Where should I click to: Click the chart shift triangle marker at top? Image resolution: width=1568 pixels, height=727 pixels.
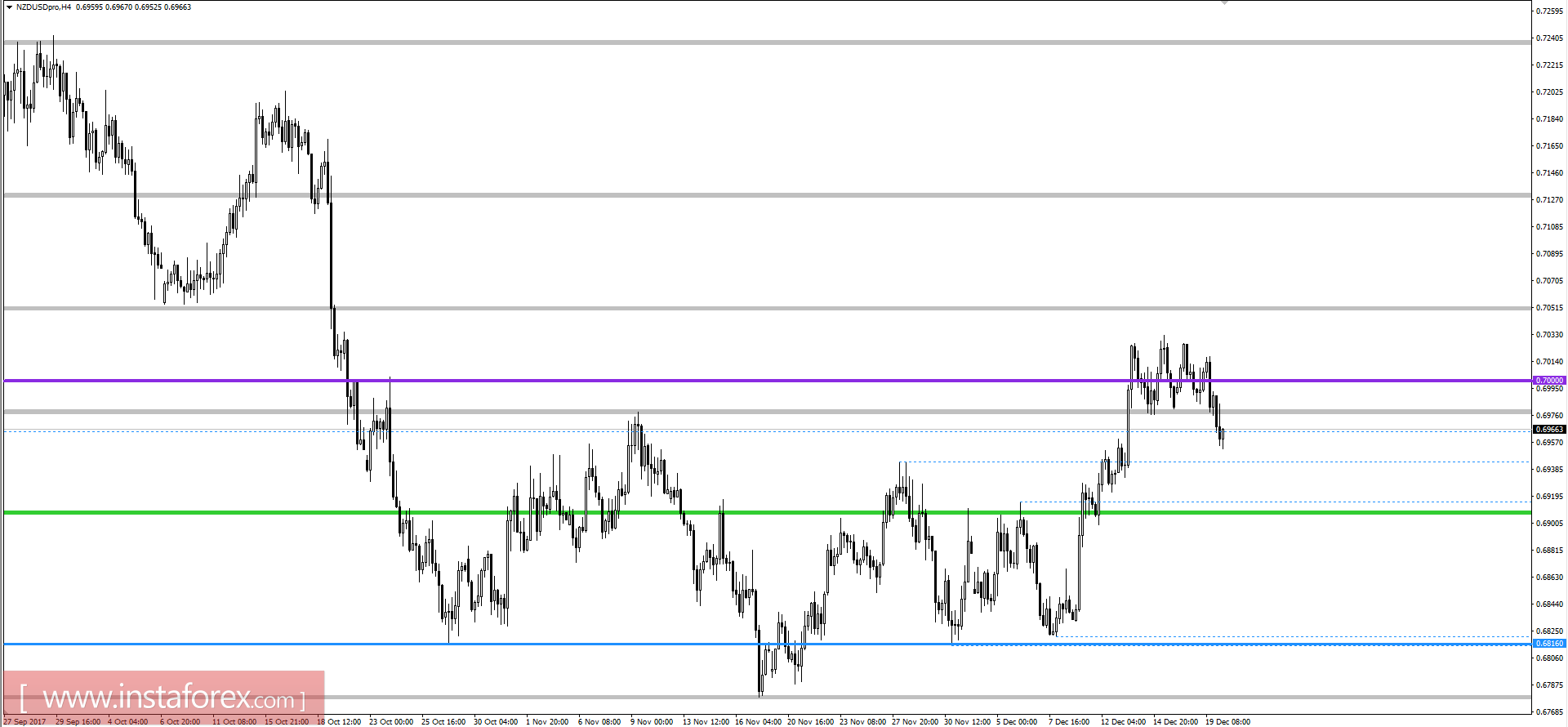1223,2
